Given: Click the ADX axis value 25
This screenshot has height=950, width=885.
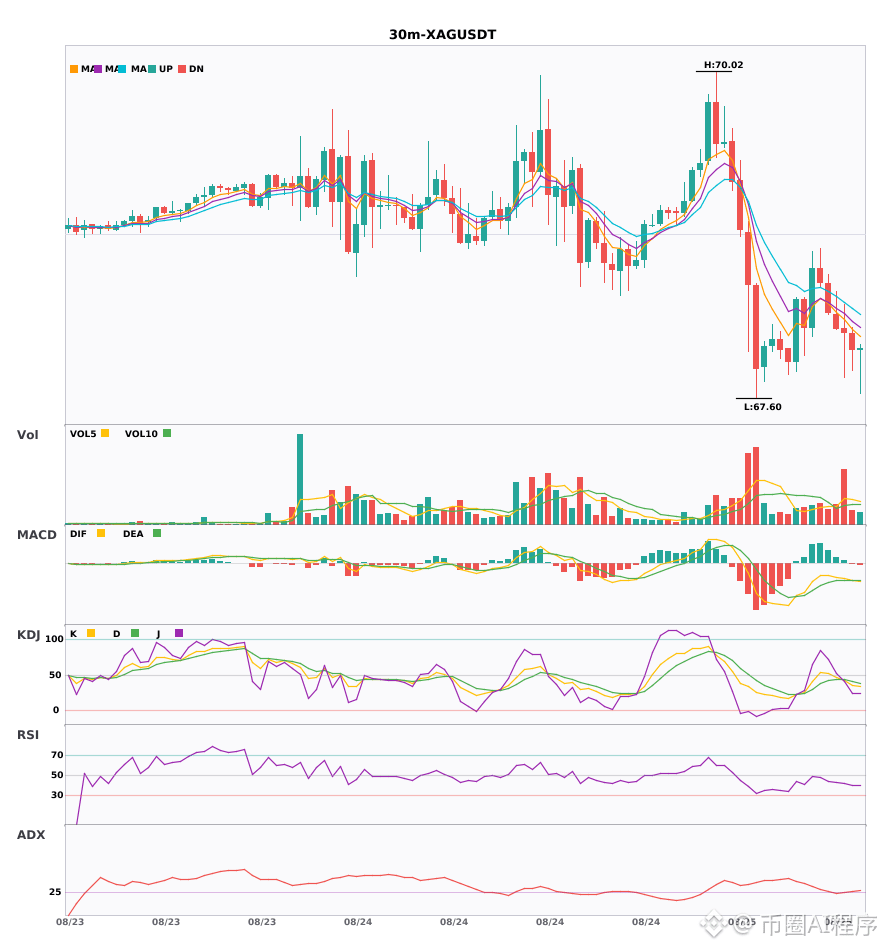Looking at the screenshot, I should point(55,892).
